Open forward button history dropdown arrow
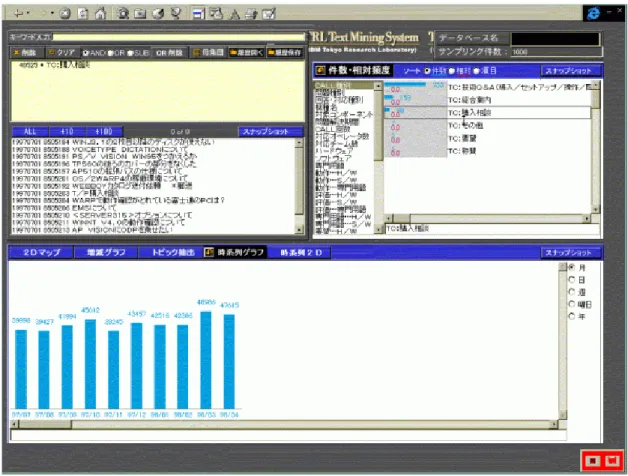The image size is (628, 476). (52, 14)
